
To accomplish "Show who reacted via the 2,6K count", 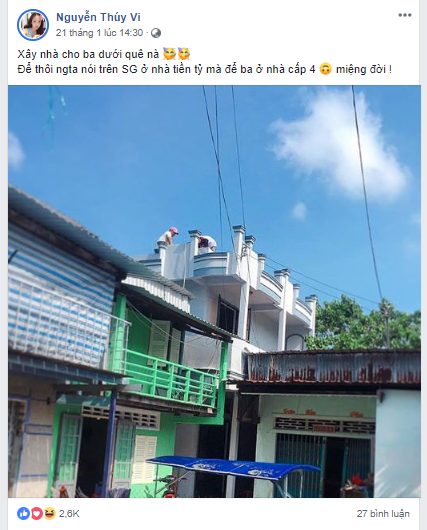I will tap(69, 514).
